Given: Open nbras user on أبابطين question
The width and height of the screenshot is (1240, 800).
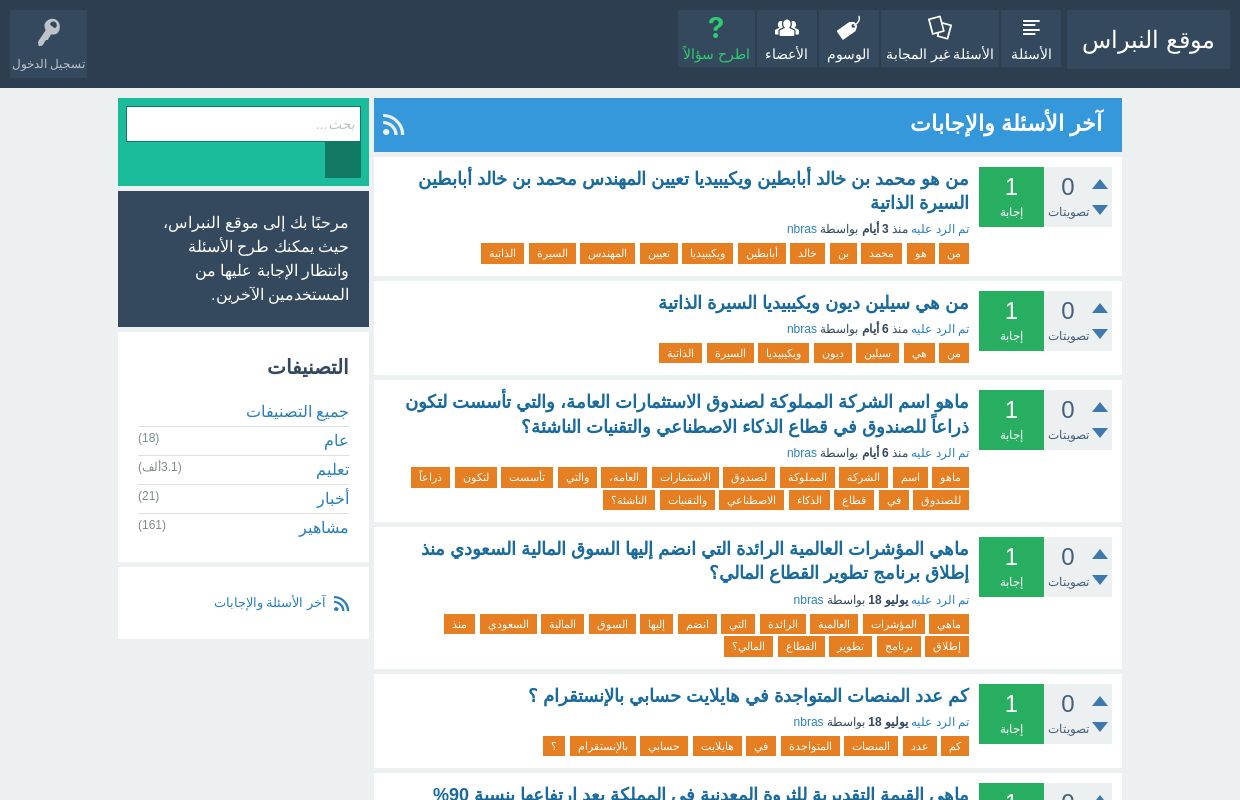Looking at the screenshot, I should coord(802,229).
